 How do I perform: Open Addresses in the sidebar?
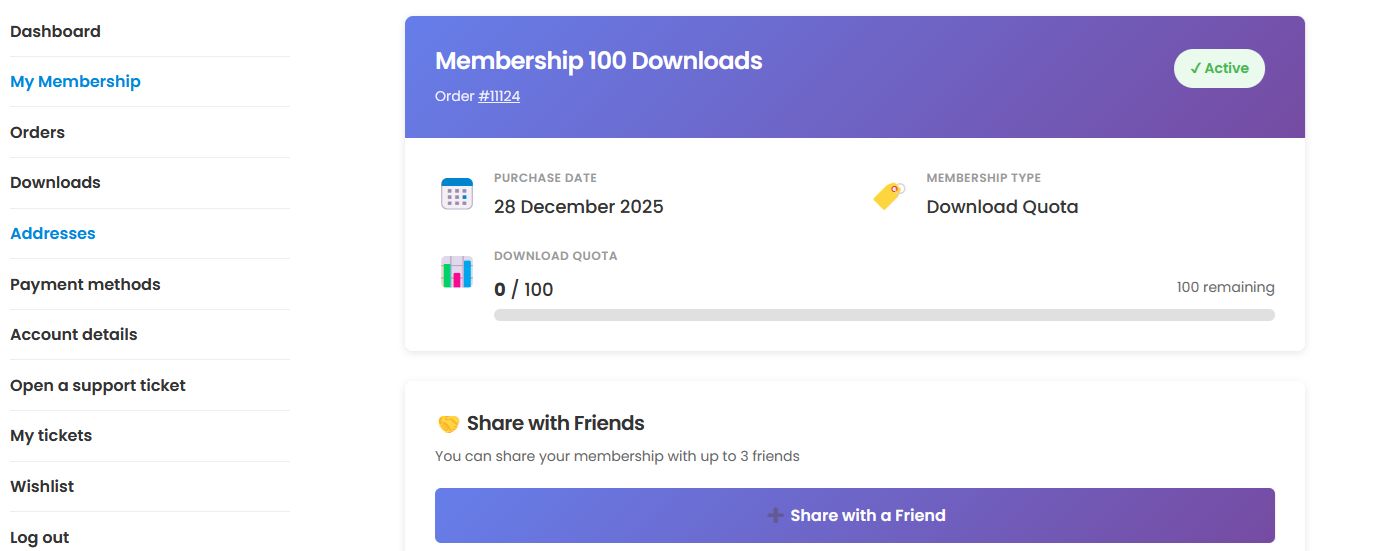coord(53,233)
